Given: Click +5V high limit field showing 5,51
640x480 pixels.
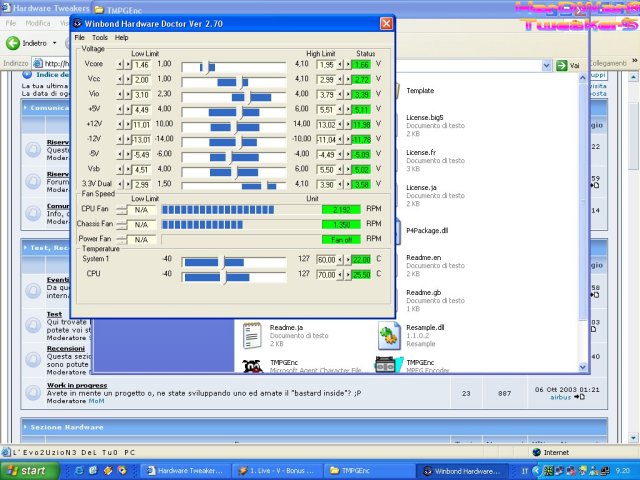Looking at the screenshot, I should click(x=326, y=110).
